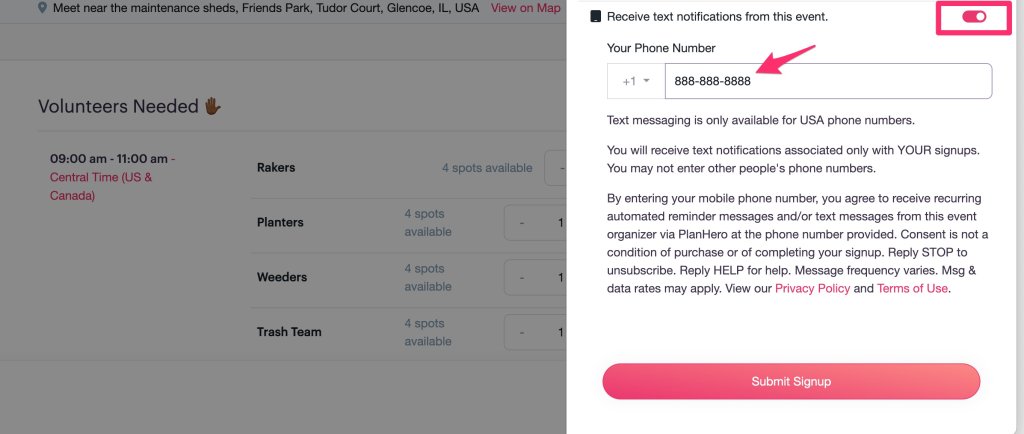1024x434 pixels.
Task: Click the Friends Park meeting address text
Action: pyautogui.click(x=266, y=8)
